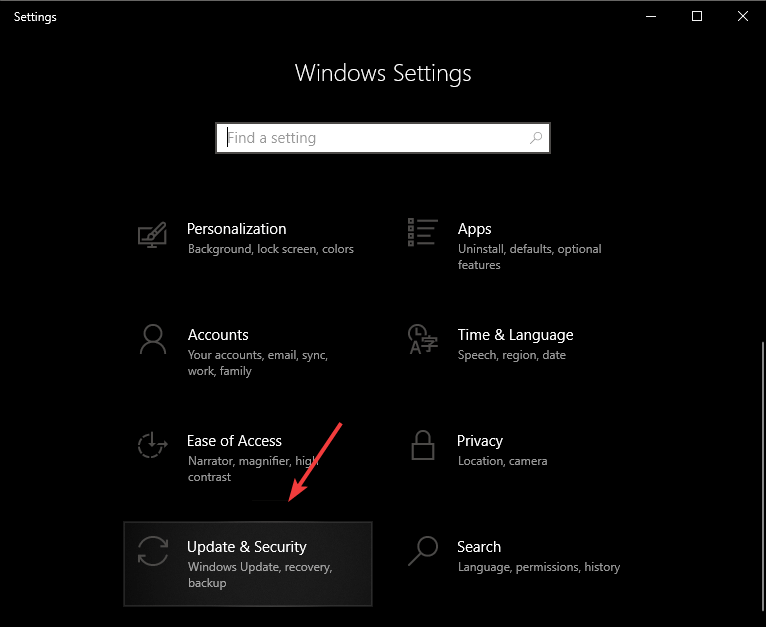Open the Accounts settings title
This screenshot has width=766, height=627.
218,335
